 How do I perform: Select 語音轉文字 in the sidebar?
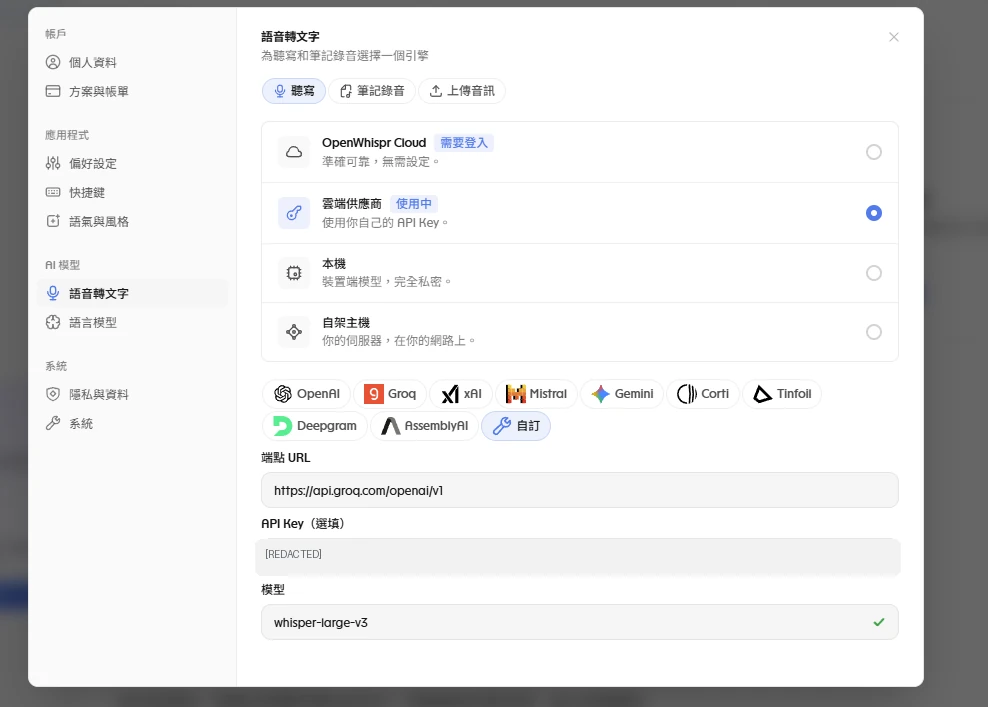[x=132, y=294]
